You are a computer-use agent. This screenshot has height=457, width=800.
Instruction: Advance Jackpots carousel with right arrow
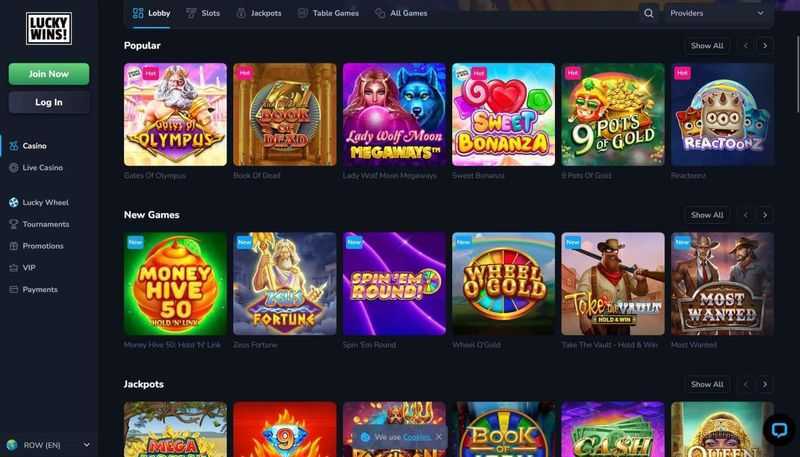(765, 385)
